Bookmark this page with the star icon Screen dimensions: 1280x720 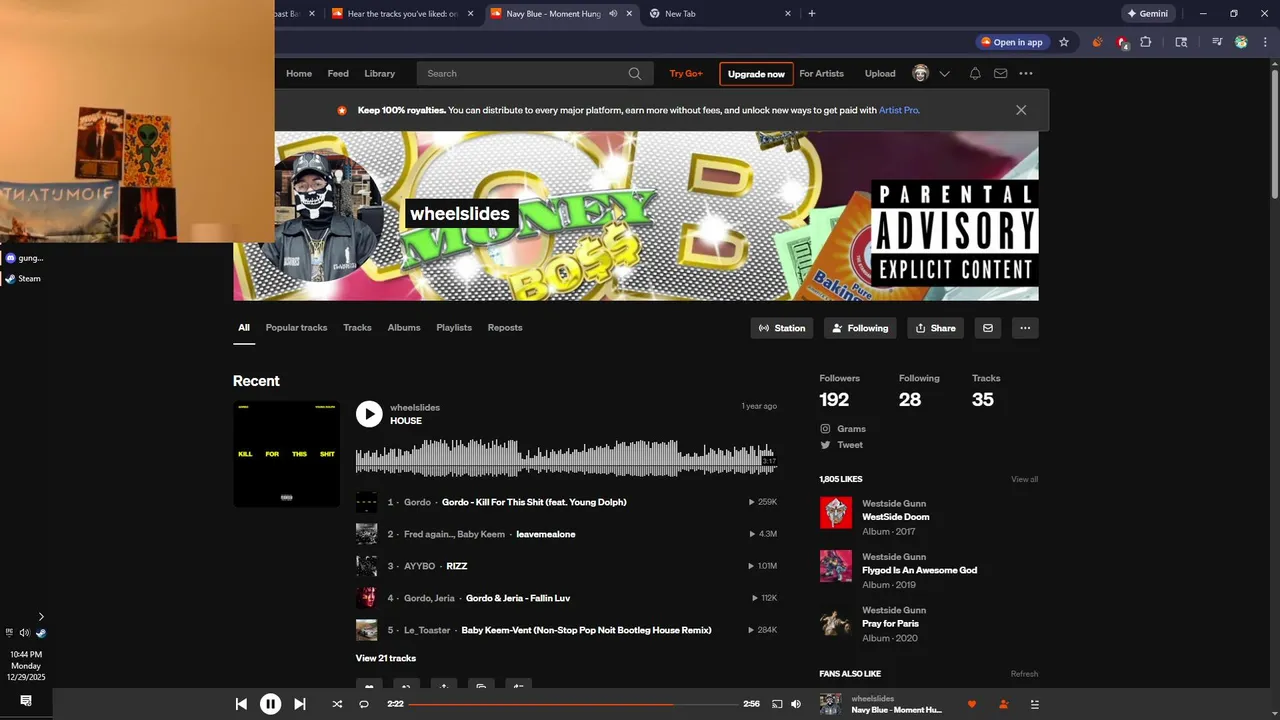[1064, 42]
